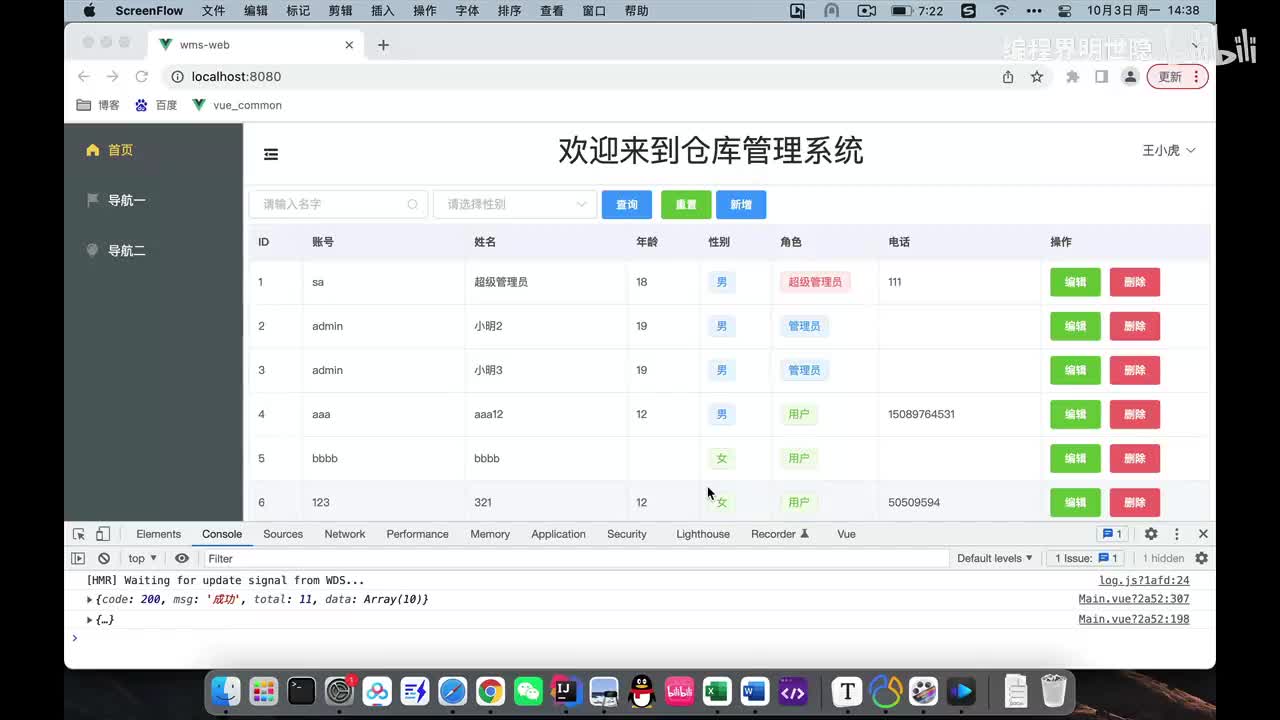The image size is (1280, 720).
Task: Toggle device toolbar in DevTools
Action: pyautogui.click(x=102, y=534)
